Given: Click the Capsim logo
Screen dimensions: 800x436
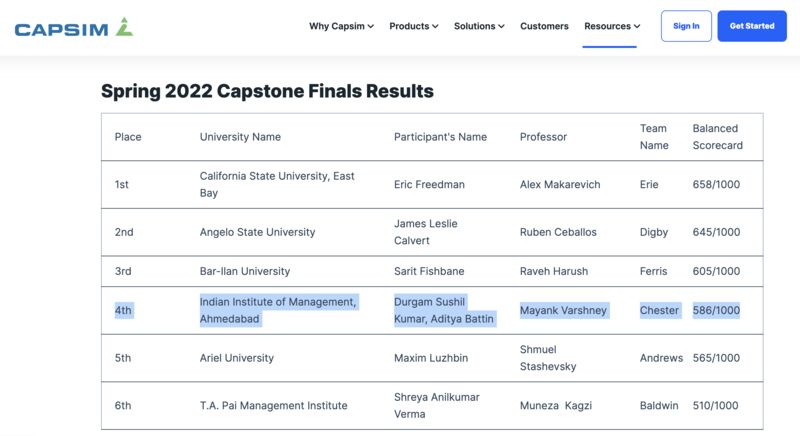Looking at the screenshot, I should pyautogui.click(x=74, y=27).
